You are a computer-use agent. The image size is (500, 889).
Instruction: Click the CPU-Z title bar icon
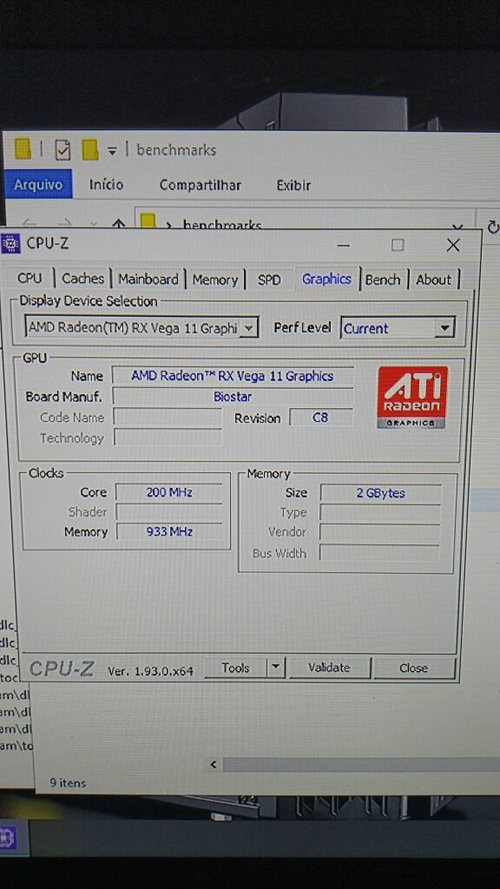10,244
